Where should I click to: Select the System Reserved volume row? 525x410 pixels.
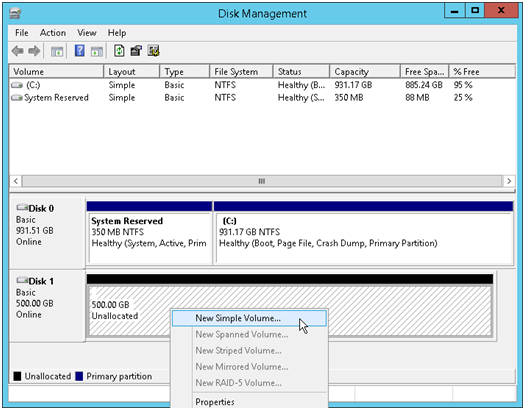click(262, 98)
